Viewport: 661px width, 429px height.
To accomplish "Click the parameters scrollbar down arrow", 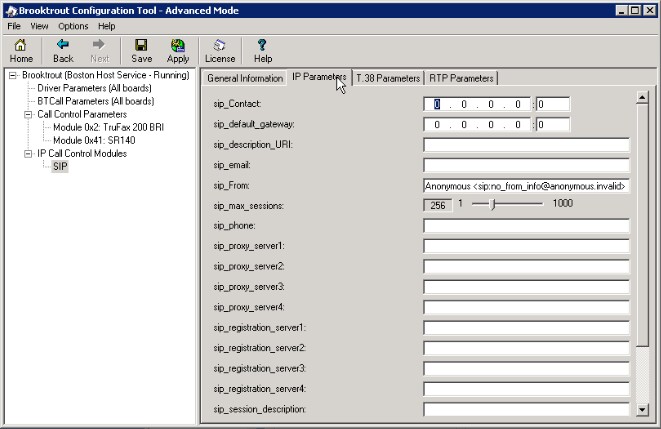I will click(x=642, y=409).
